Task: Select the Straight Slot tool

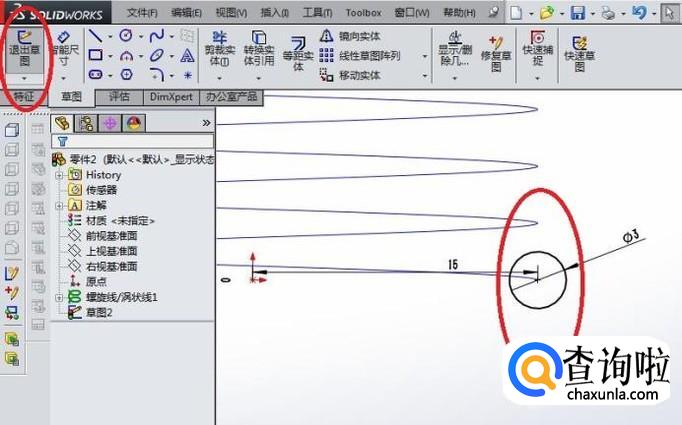Action: point(95,74)
